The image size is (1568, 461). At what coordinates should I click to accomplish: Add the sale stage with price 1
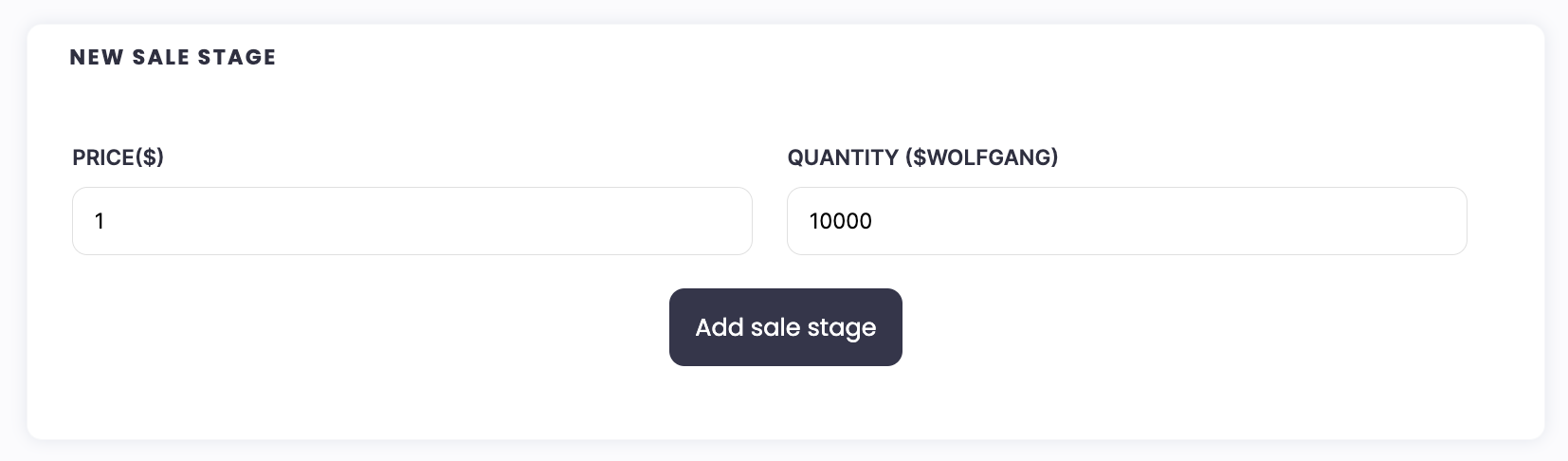click(x=785, y=327)
